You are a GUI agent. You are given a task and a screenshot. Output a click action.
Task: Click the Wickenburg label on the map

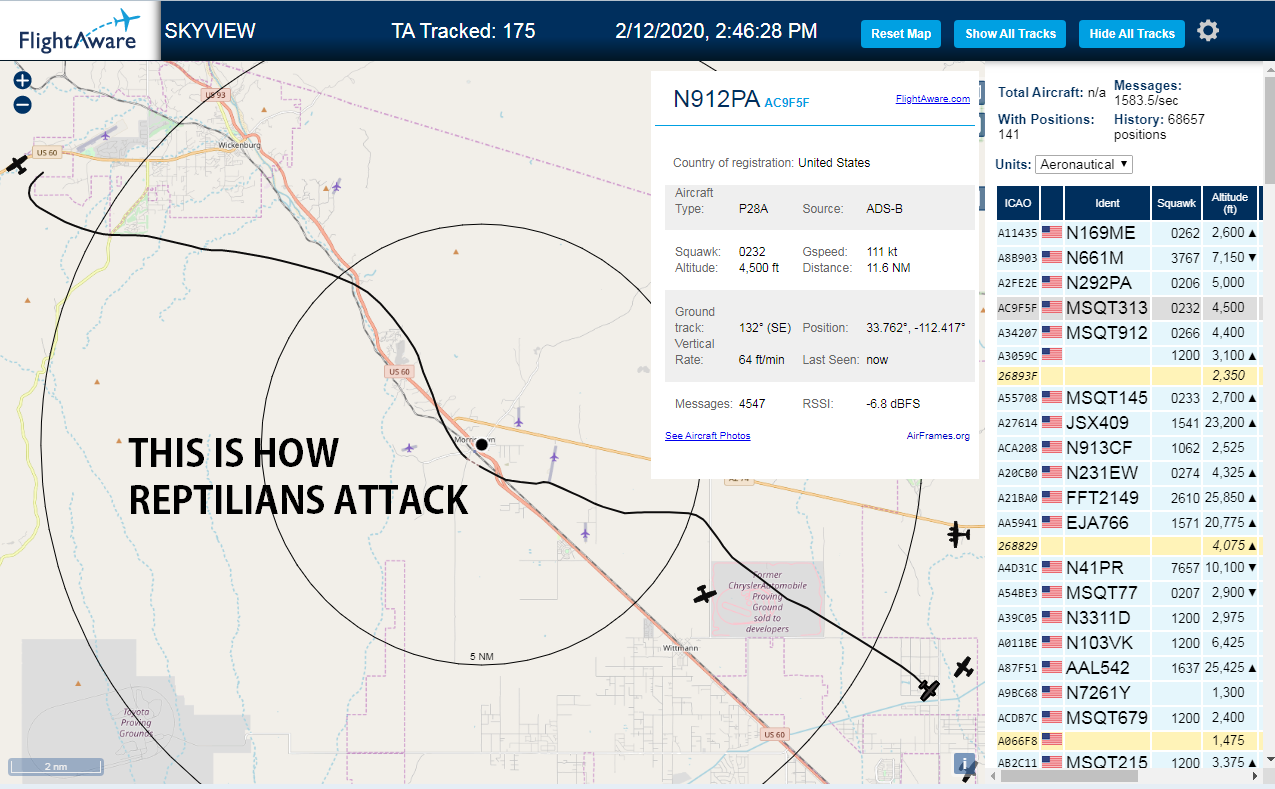coord(240,145)
